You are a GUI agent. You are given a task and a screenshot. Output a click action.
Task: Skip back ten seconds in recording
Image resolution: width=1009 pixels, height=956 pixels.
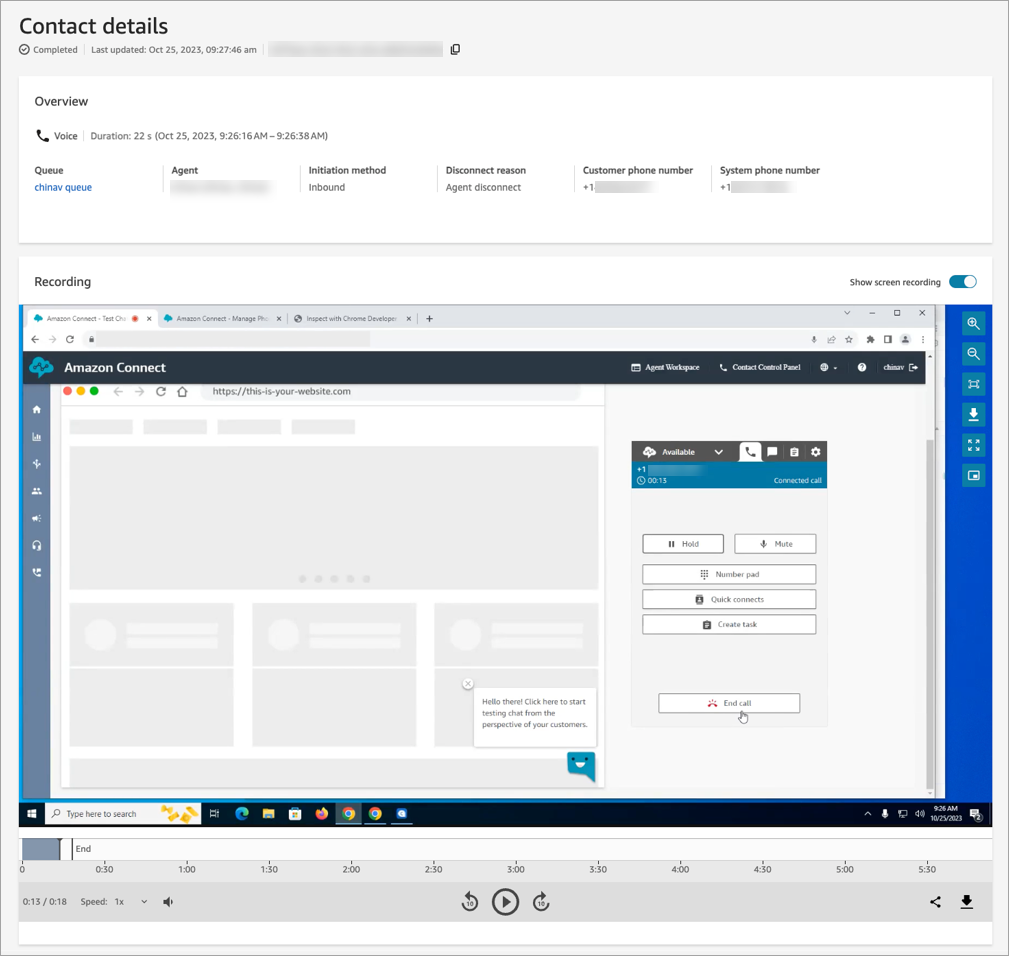coord(469,902)
